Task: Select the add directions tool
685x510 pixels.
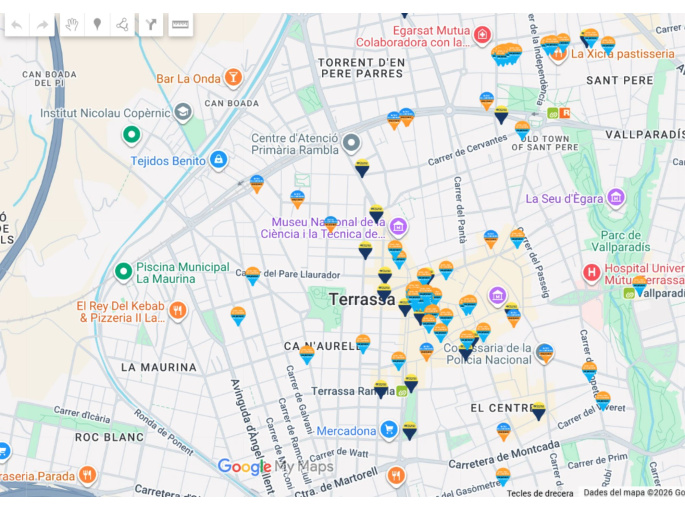Action: tap(151, 25)
